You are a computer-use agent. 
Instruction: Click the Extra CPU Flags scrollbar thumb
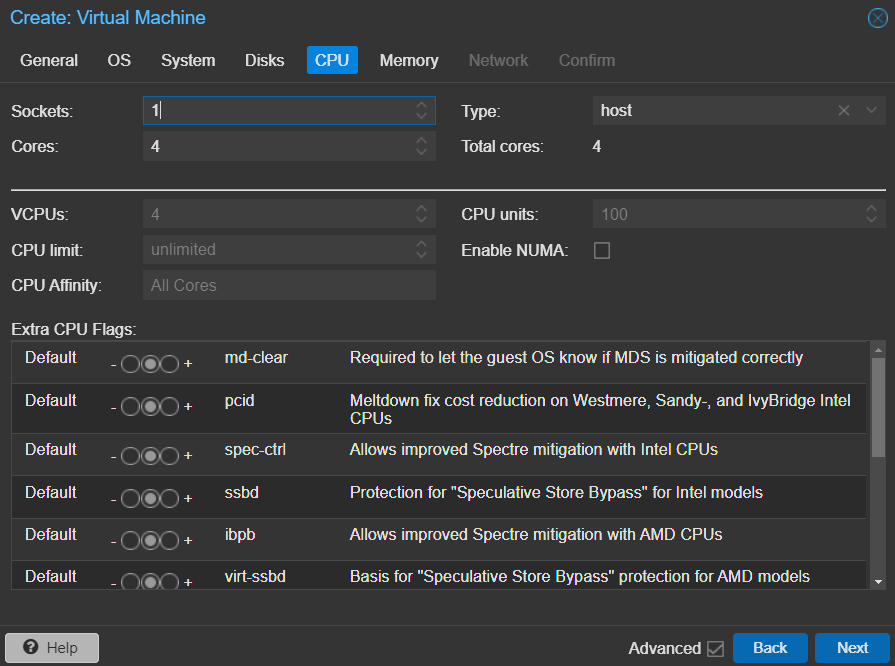[x=878, y=407]
